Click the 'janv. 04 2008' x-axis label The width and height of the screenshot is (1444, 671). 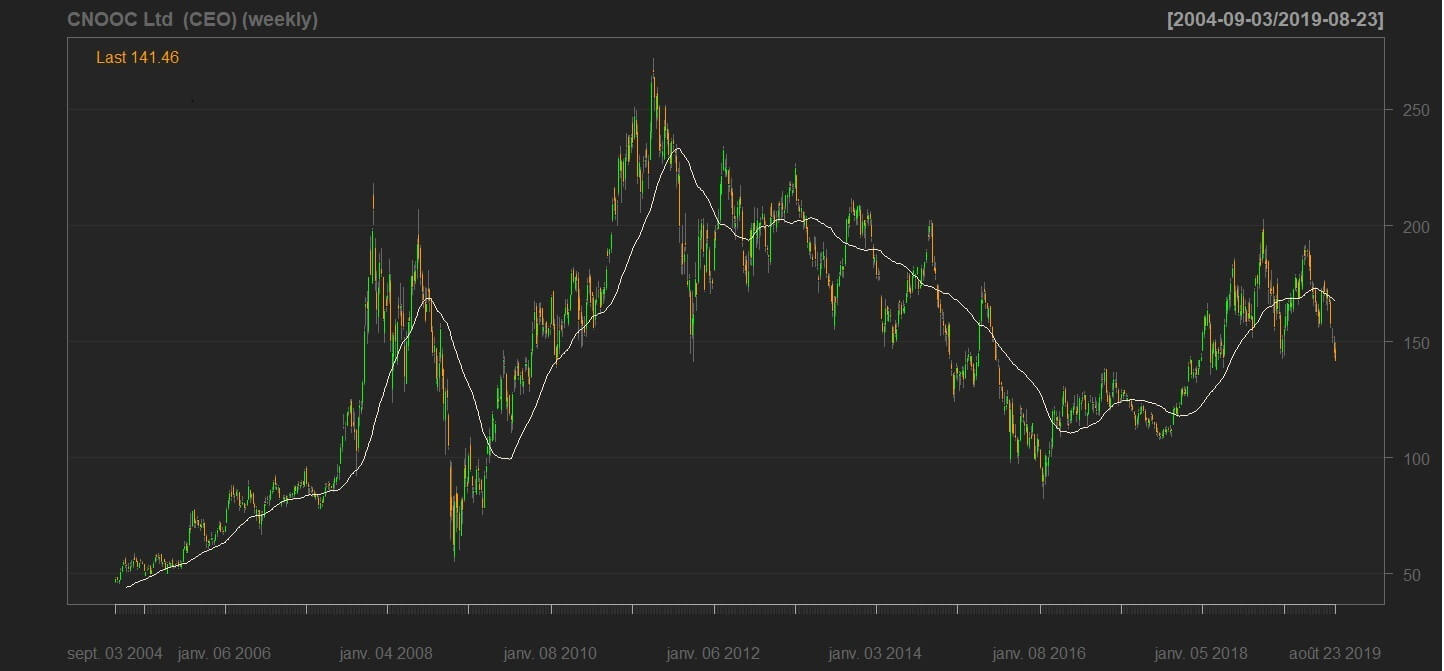tap(386, 654)
